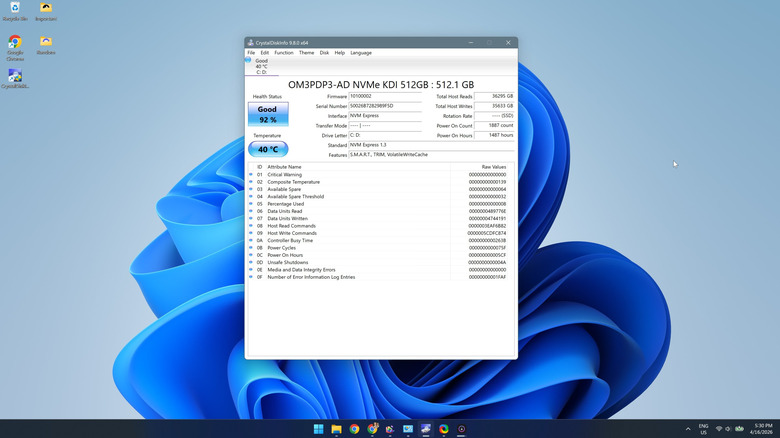This screenshot has height=438, width=780.
Task: Click the status dot for Host Read Commands
Action: coord(251,226)
